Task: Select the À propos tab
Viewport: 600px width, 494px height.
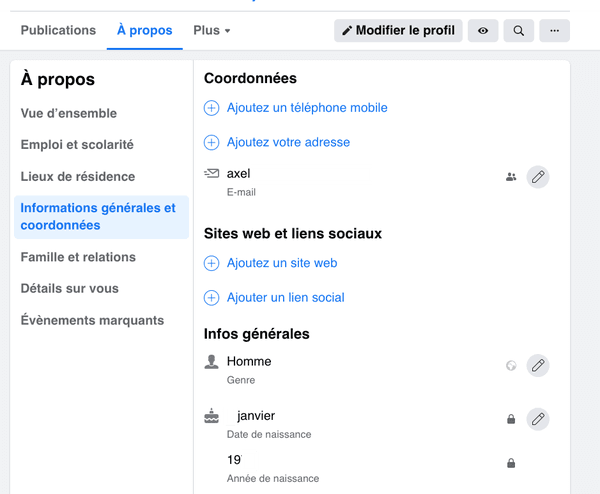Action: (x=145, y=31)
